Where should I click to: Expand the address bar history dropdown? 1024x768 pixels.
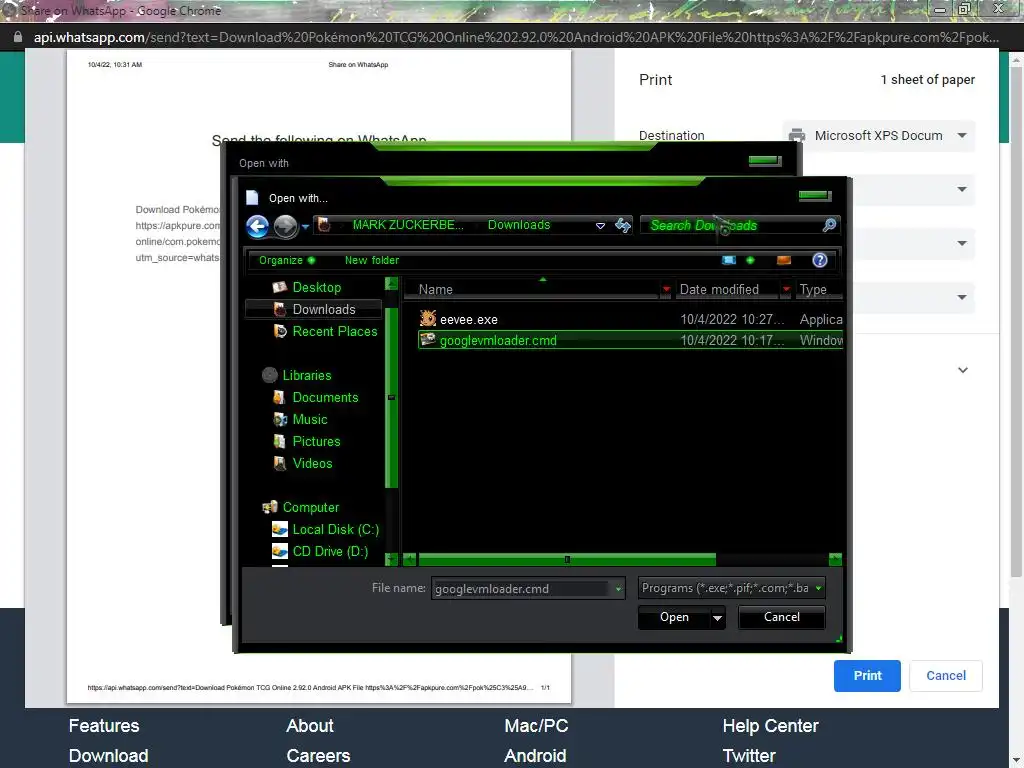coord(600,226)
